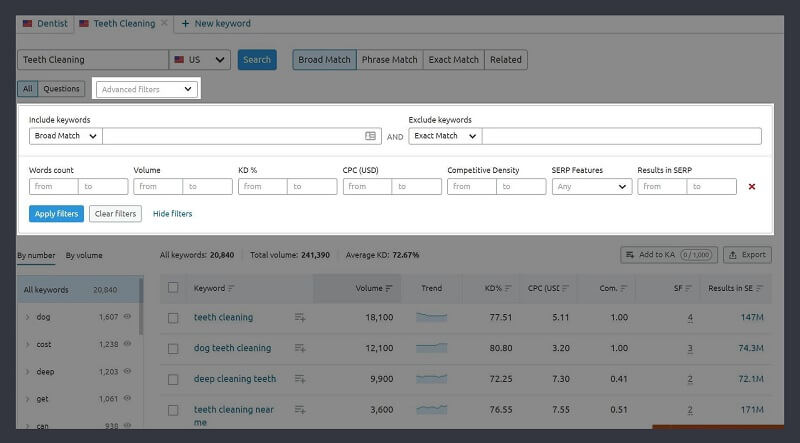Add a New keyword tab
Screen dimensions: 800x443
[x=216, y=23]
